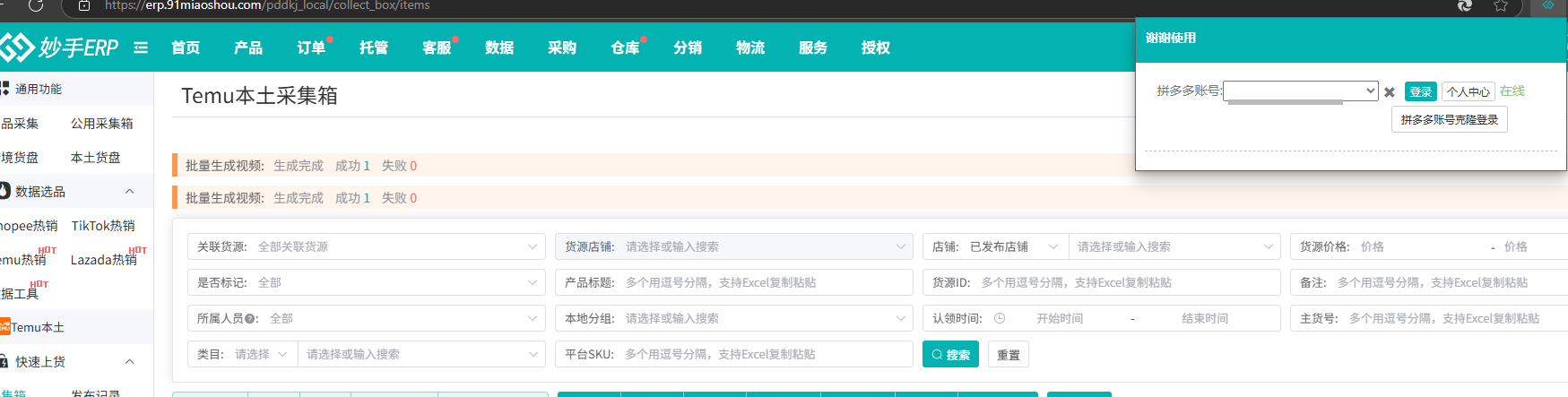Open 个人中心 in the popup

point(1468,91)
